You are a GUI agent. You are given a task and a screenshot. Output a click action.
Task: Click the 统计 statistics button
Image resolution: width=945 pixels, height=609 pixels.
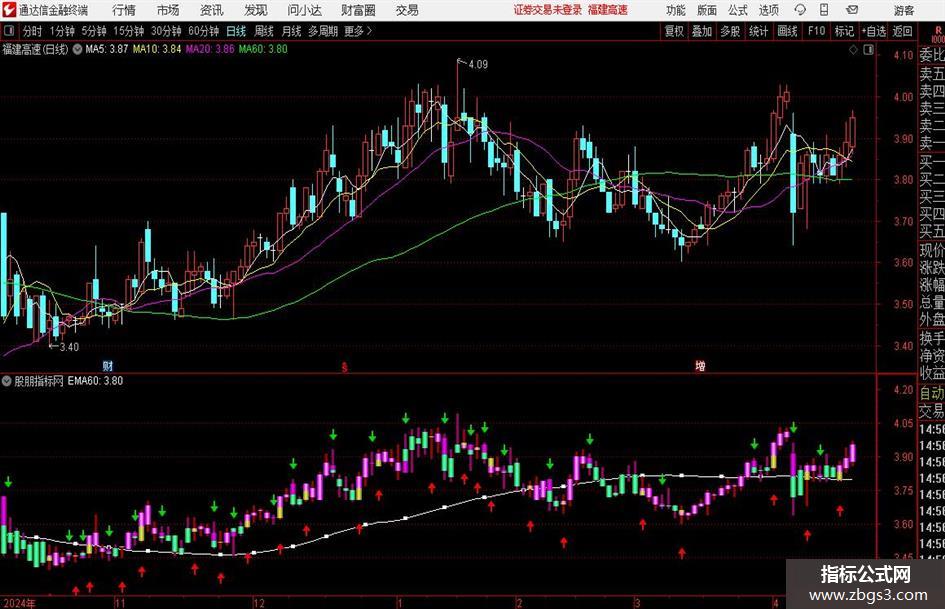pyautogui.click(x=758, y=31)
